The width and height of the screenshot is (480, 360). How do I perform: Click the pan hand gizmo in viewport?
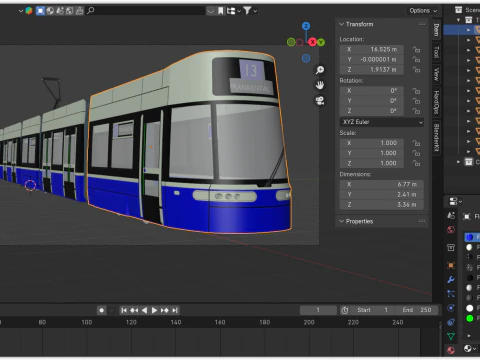click(x=320, y=85)
